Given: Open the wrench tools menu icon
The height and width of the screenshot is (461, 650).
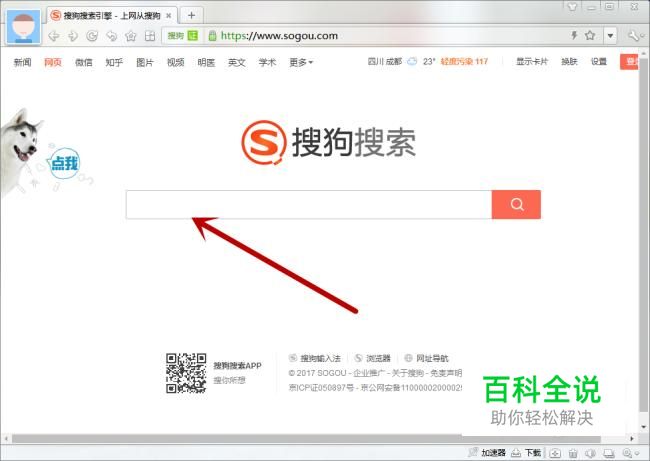Looking at the screenshot, I should point(634,36).
